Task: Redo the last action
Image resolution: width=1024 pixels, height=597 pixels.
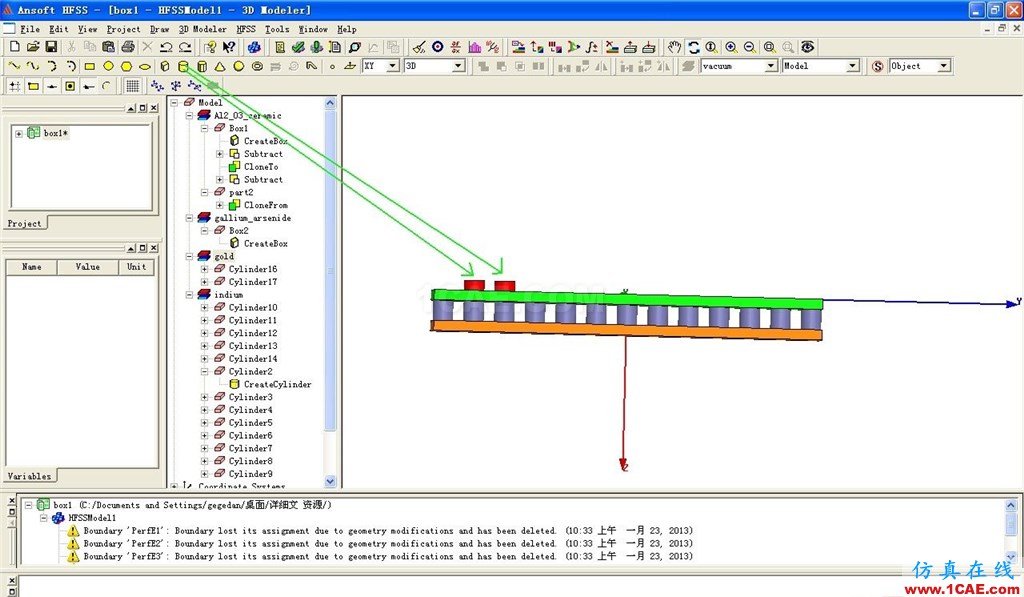Action: (185, 47)
